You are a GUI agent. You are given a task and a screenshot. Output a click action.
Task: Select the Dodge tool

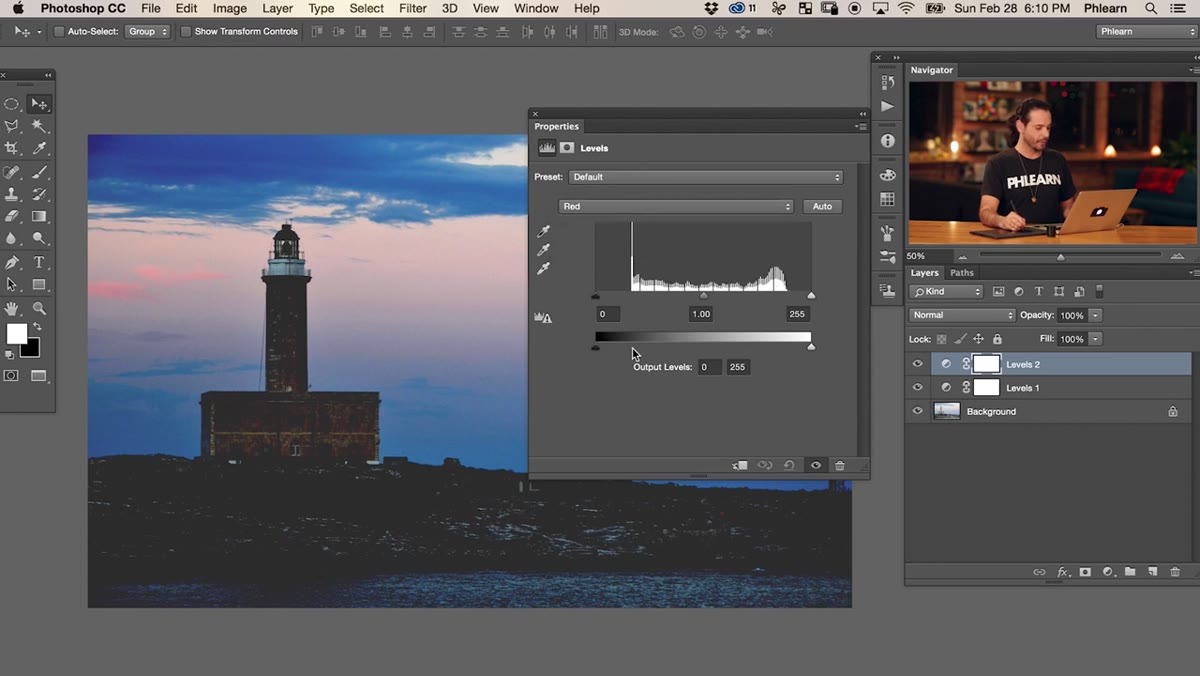(39, 238)
